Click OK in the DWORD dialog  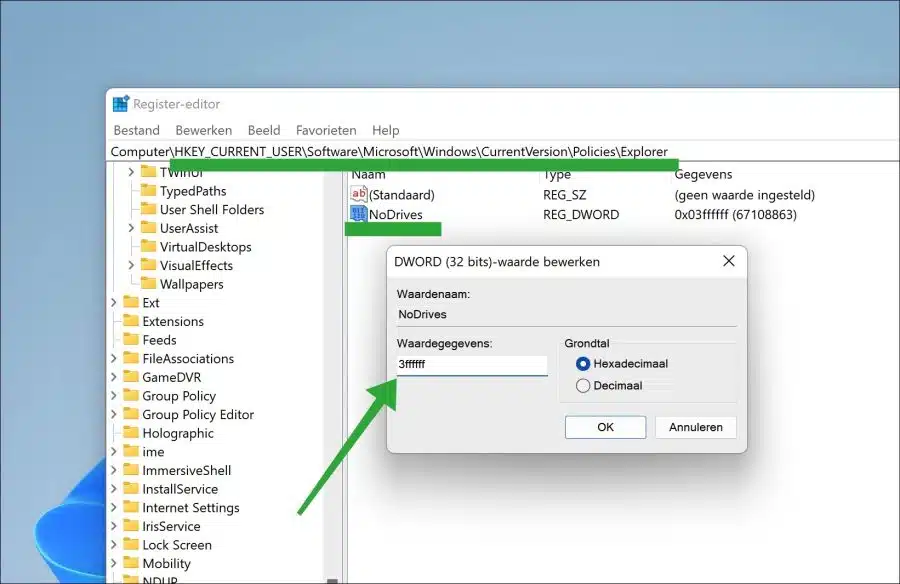click(x=605, y=427)
